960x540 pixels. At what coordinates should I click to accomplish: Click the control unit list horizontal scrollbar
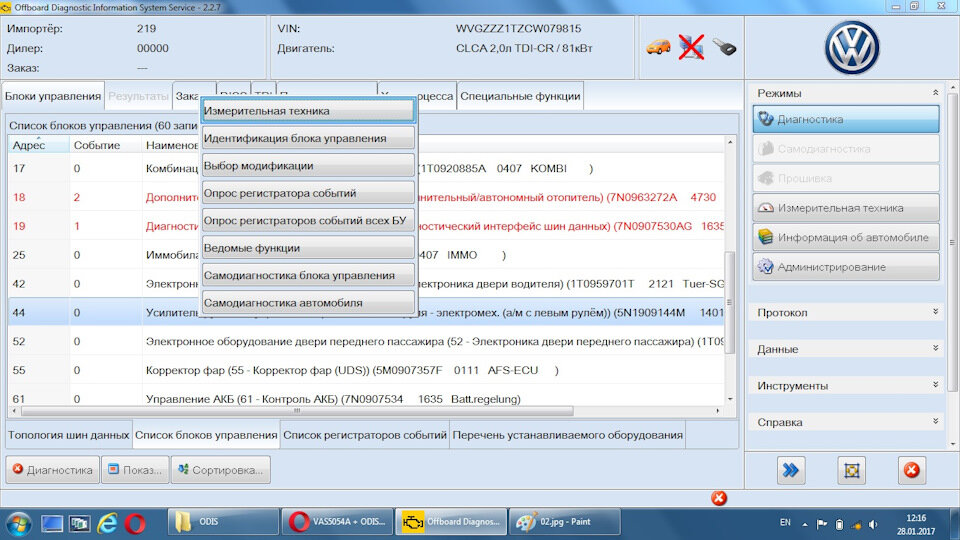[x=297, y=411]
